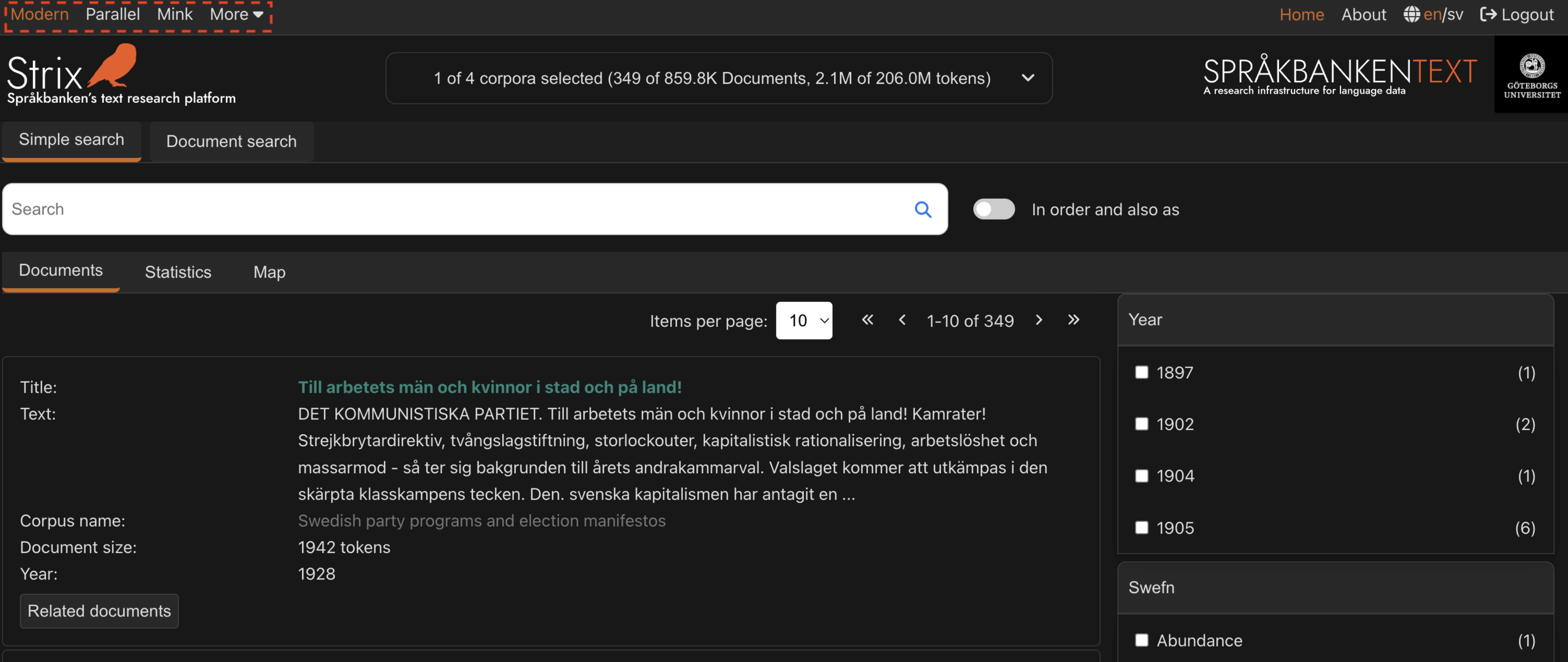Image resolution: width=1568 pixels, height=662 pixels.
Task: Check the 1897 year filter
Action: 1141,372
